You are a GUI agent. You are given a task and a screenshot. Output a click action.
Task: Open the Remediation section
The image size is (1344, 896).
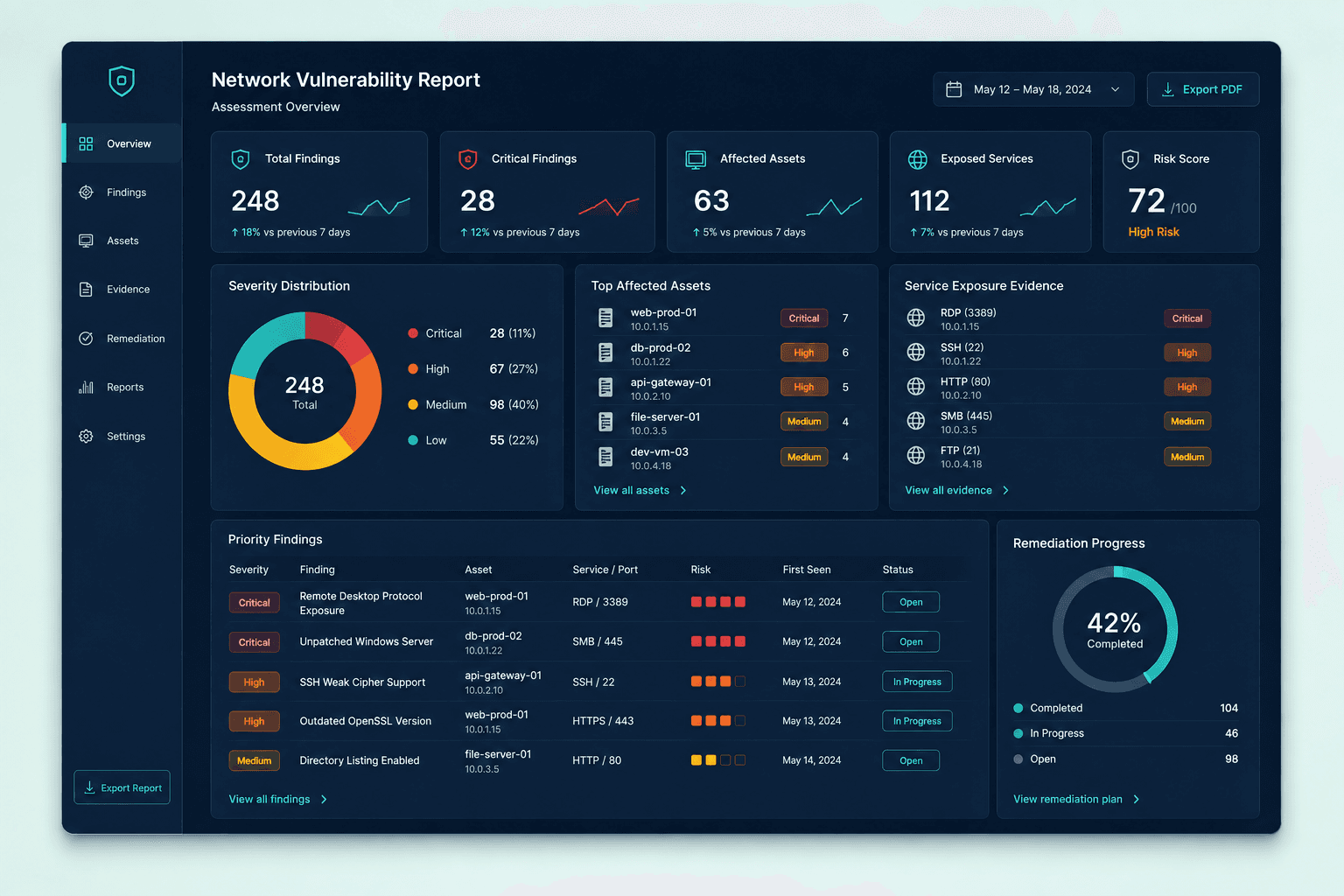click(x=122, y=339)
